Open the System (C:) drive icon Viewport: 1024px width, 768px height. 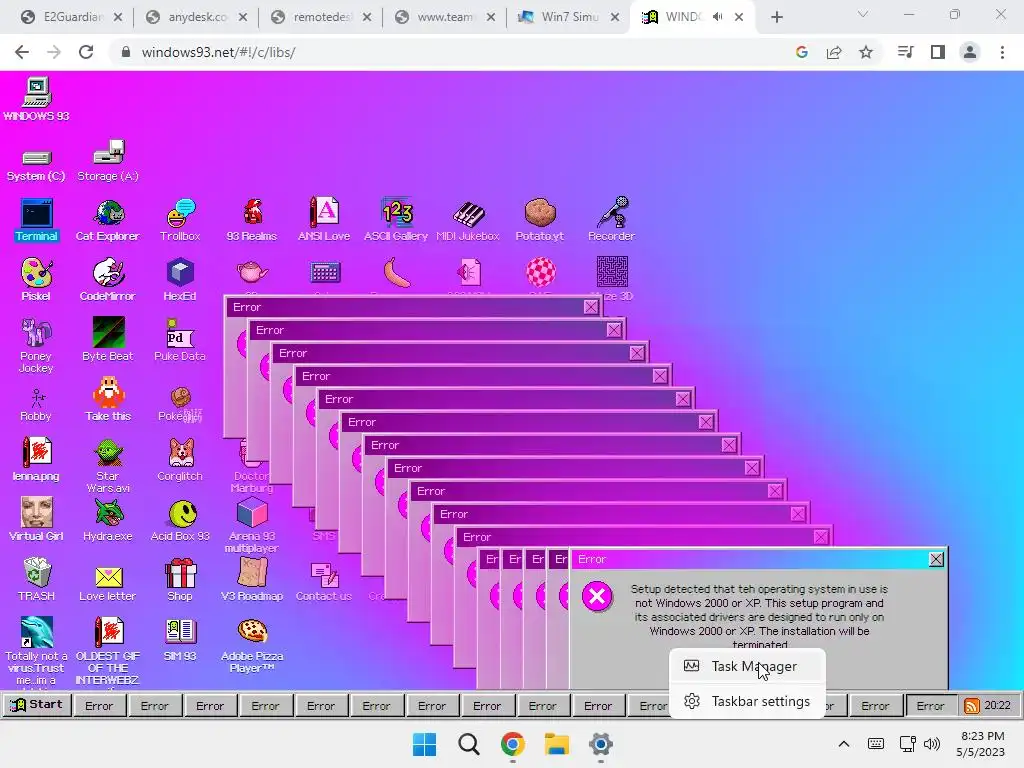coord(36,164)
